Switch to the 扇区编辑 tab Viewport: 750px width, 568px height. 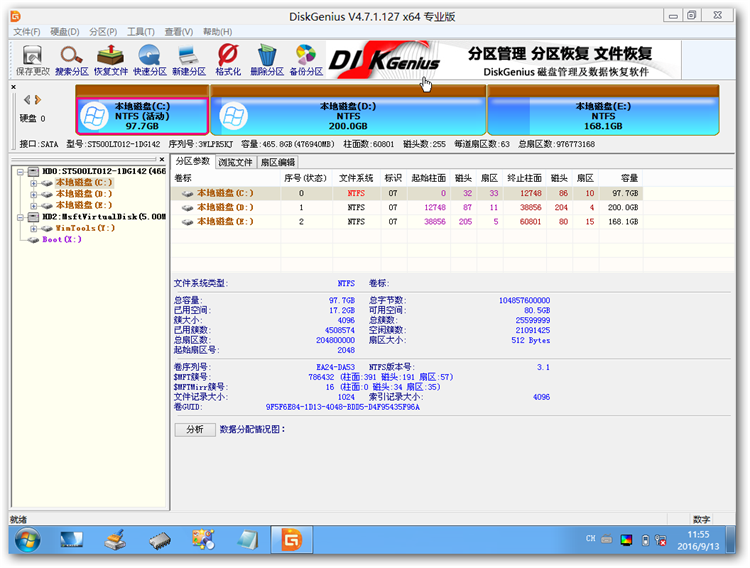pos(278,162)
